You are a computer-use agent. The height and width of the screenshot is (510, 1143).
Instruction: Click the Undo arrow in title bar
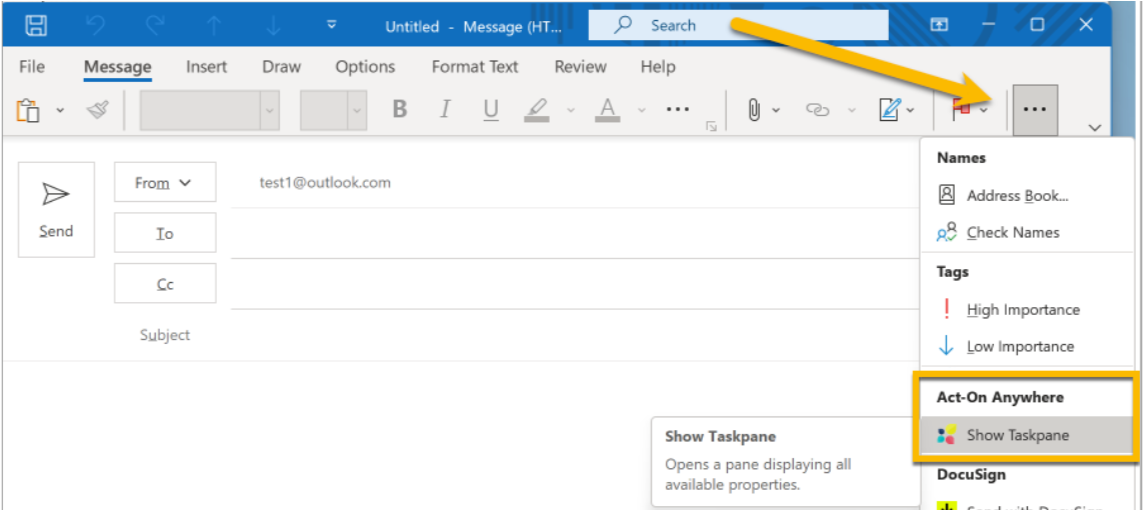tap(96, 26)
